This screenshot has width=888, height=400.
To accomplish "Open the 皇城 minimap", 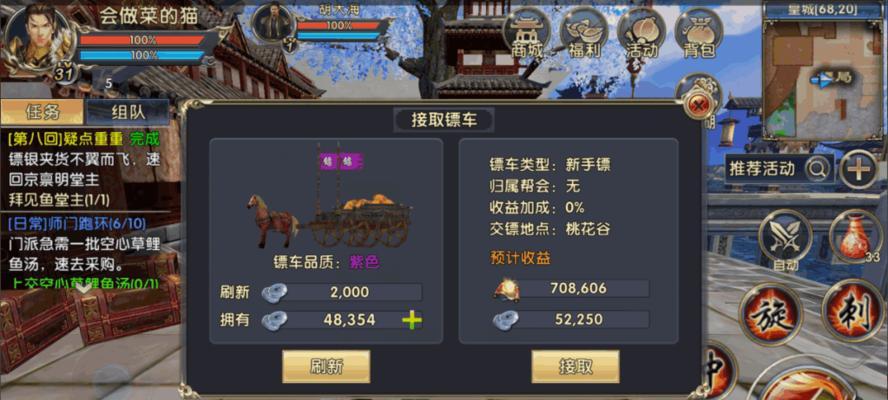I will [x=823, y=72].
